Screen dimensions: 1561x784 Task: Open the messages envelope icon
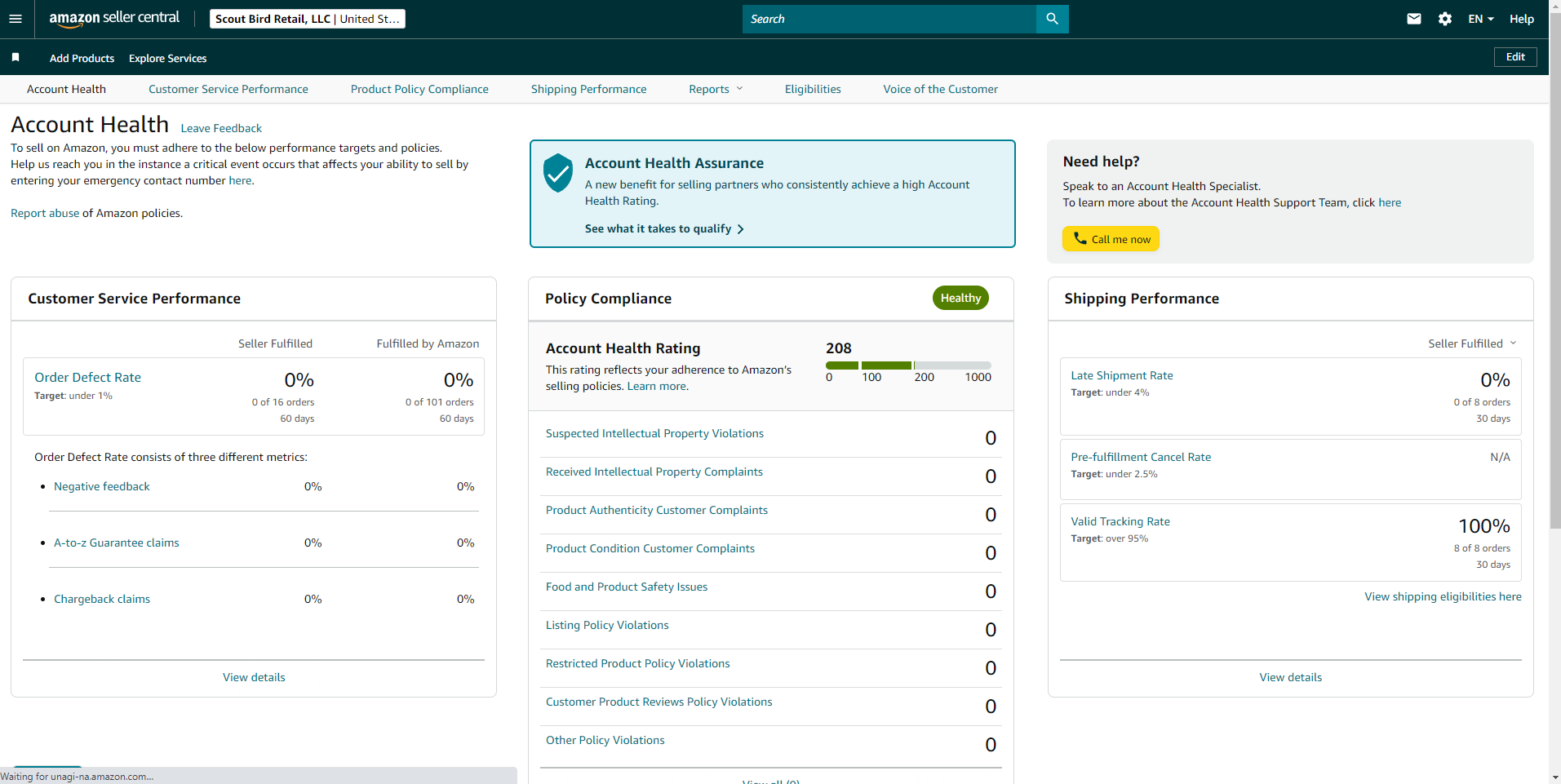click(1414, 19)
